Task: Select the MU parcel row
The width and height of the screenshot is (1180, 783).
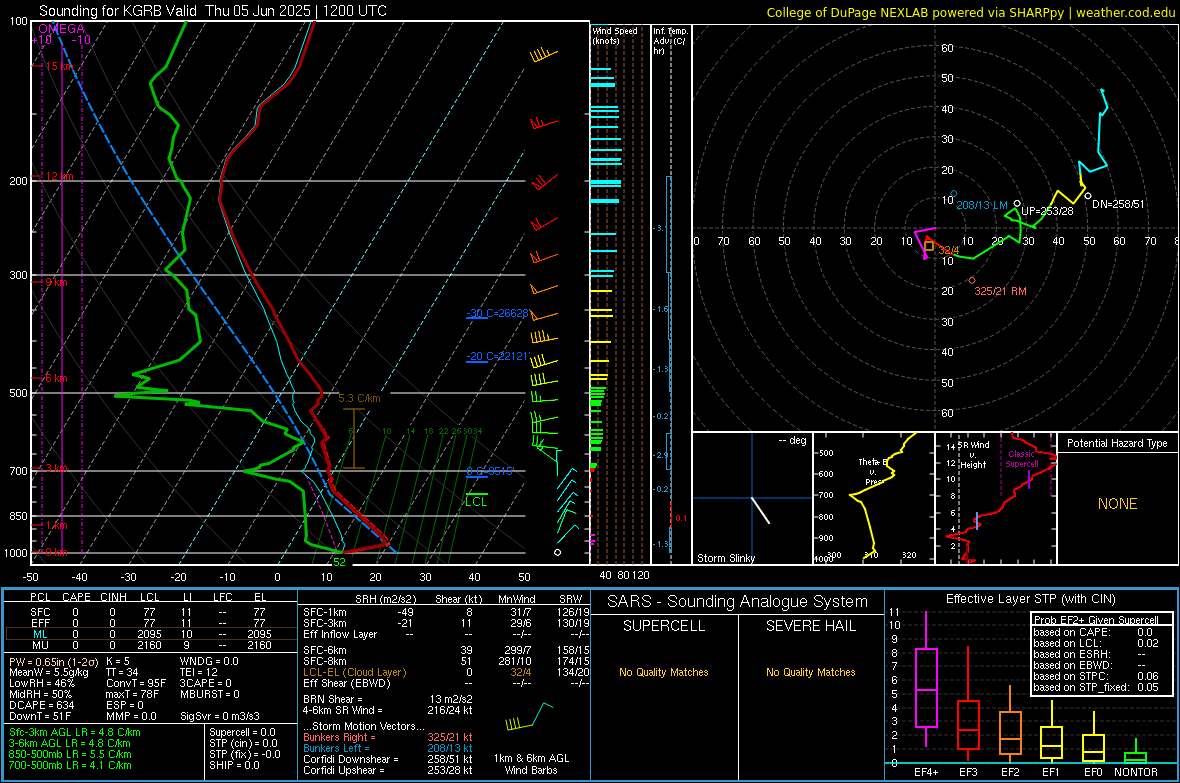Action: click(x=150, y=644)
